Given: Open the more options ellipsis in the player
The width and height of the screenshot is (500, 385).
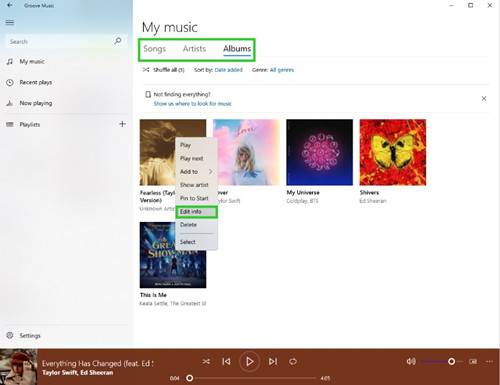Looking at the screenshot, I should point(489,361).
